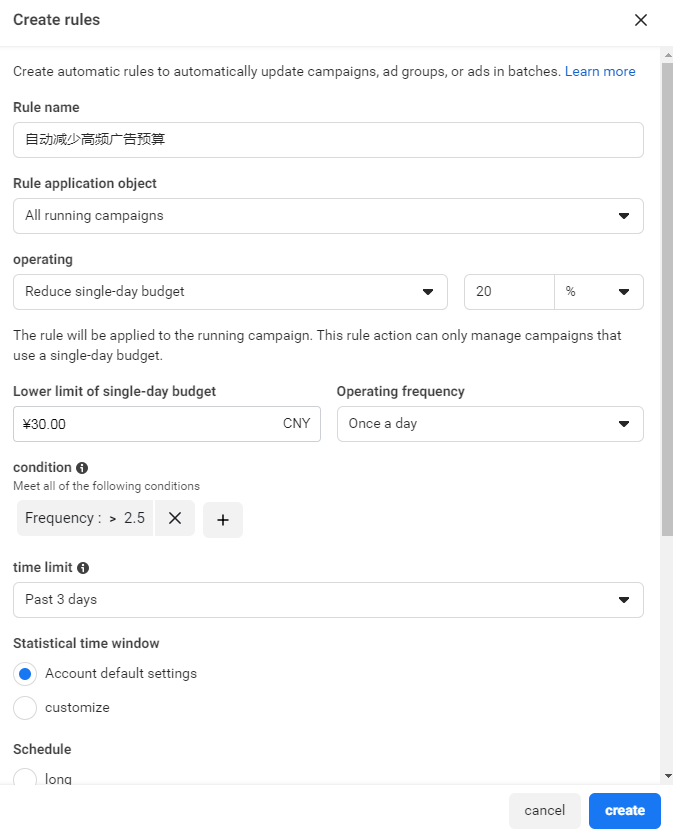Expand the Past 3 days time limit dropdown
The width and height of the screenshot is (673, 835).
tap(328, 600)
